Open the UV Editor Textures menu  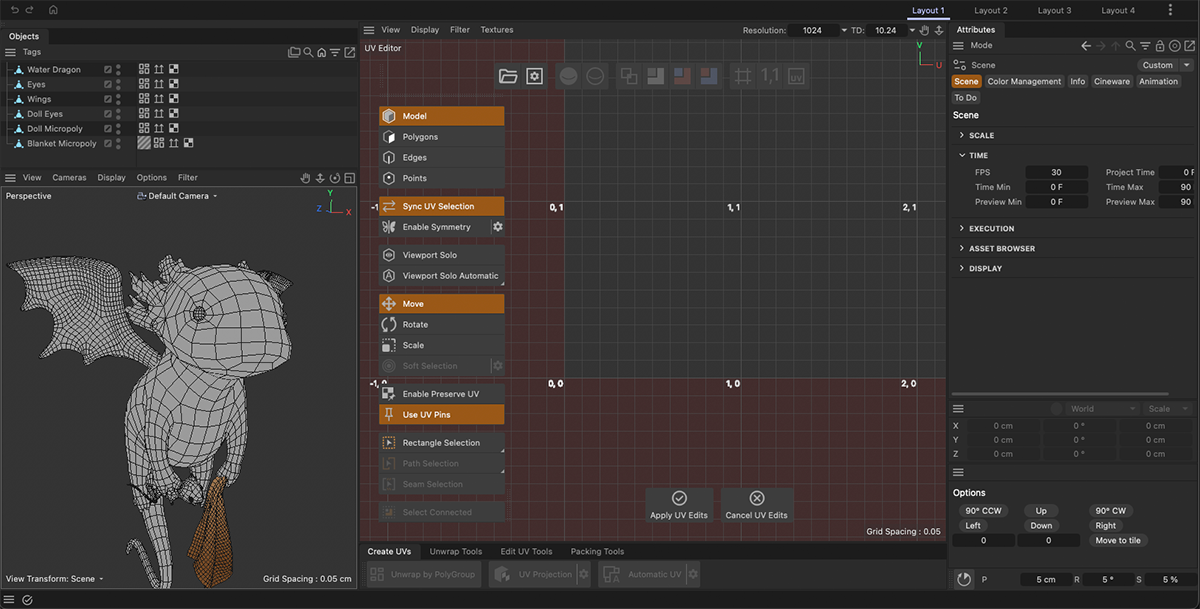click(x=497, y=30)
